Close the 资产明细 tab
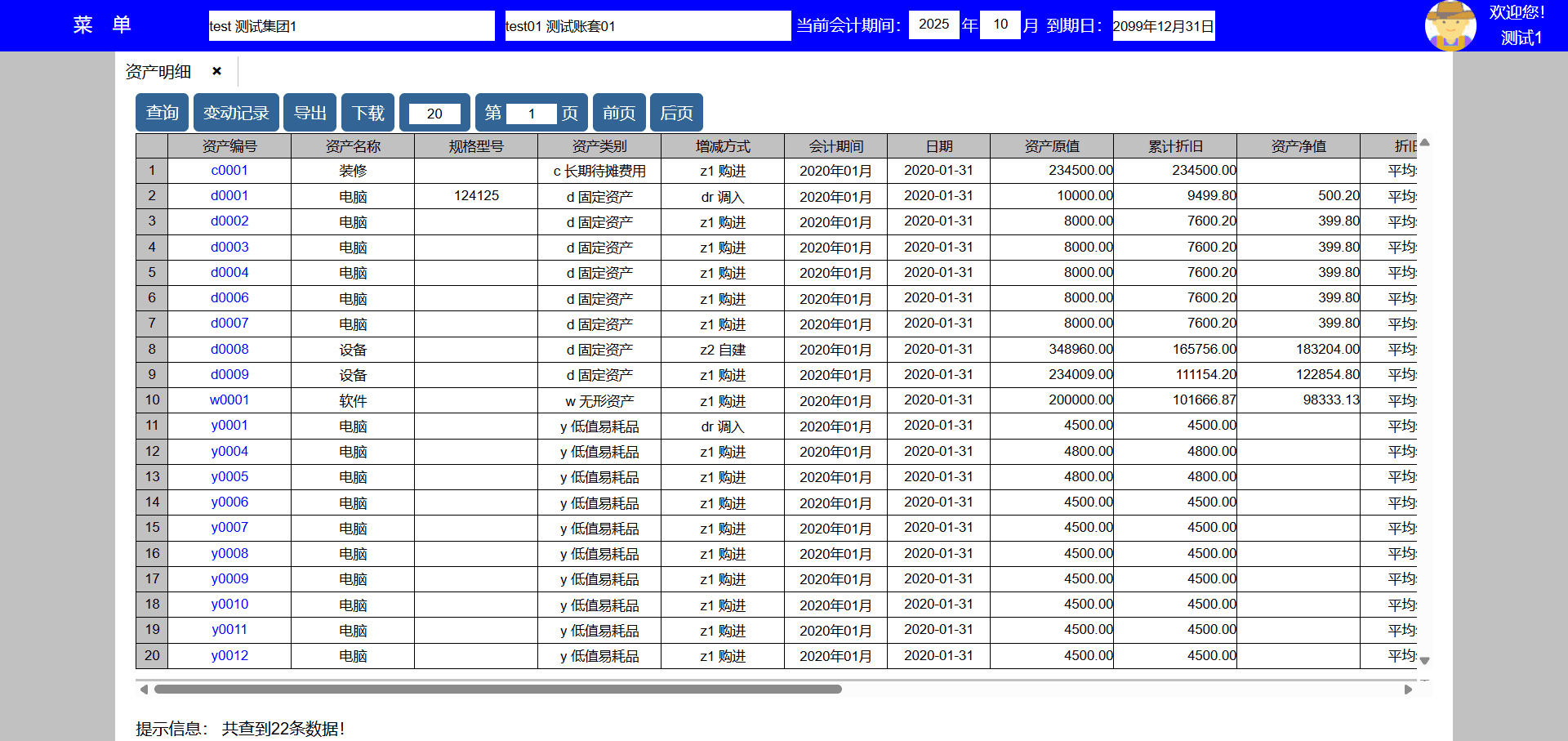Screen dimensions: 1568x741 (216, 71)
